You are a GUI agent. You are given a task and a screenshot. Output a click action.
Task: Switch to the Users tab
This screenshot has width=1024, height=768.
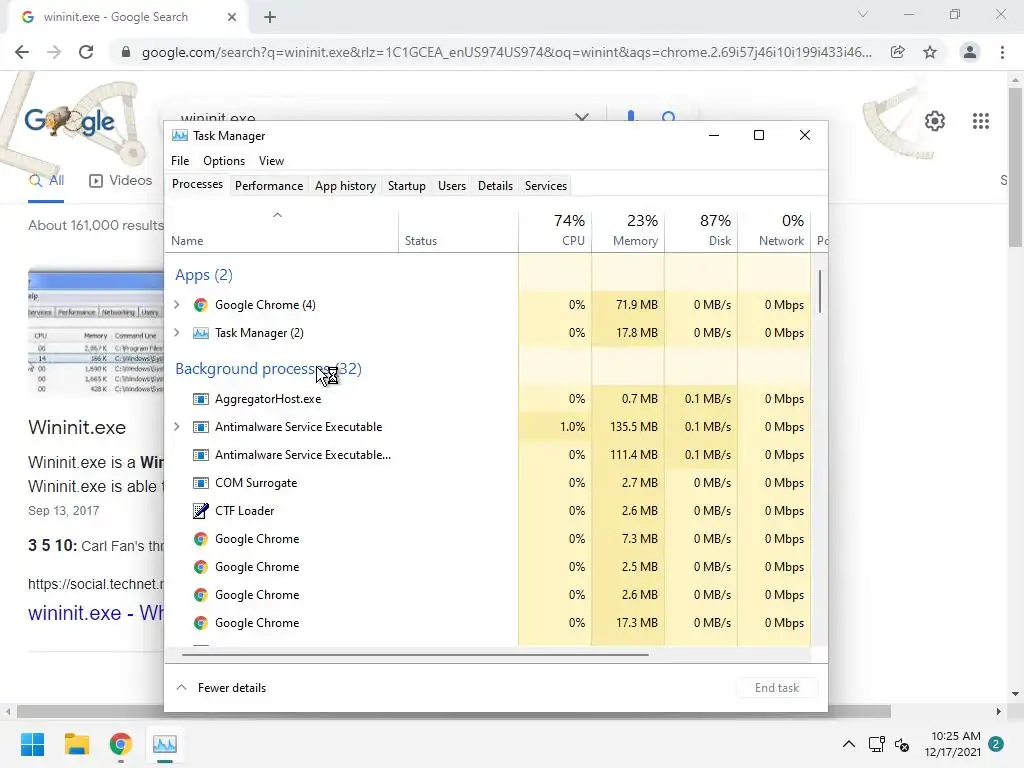point(451,186)
